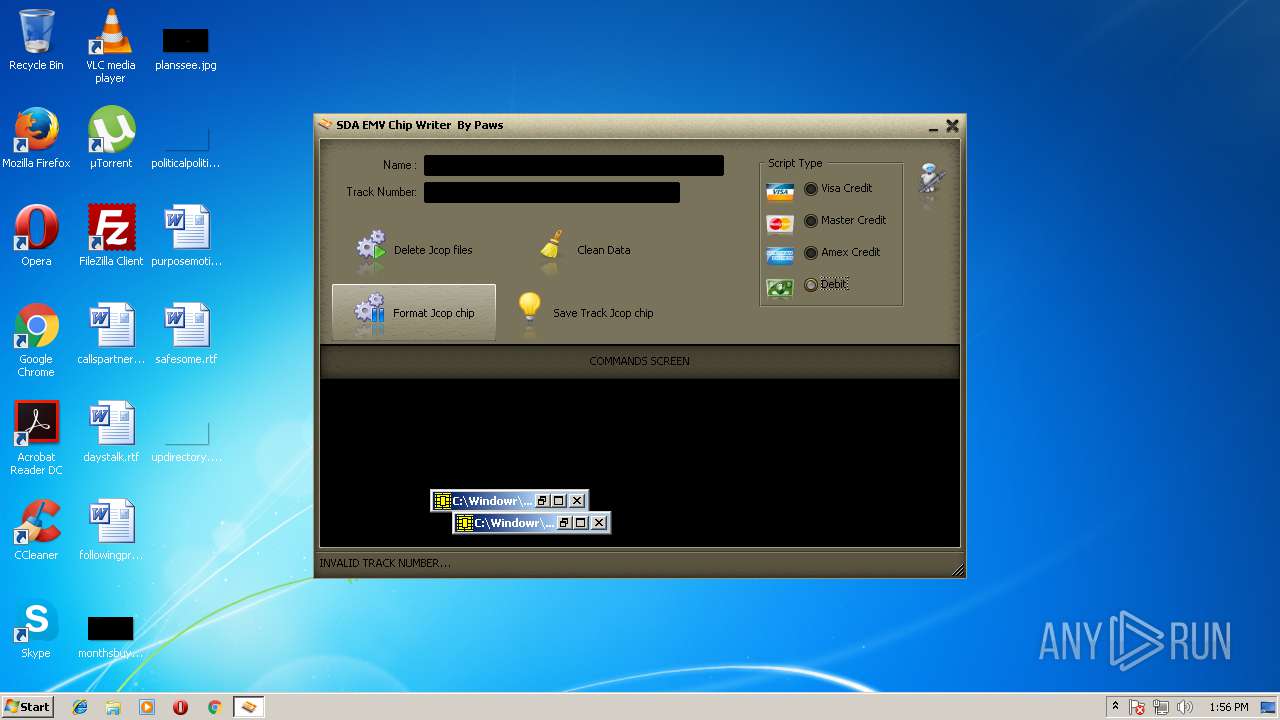
Task: Click the Show desktop button
Action: click(x=1268, y=707)
